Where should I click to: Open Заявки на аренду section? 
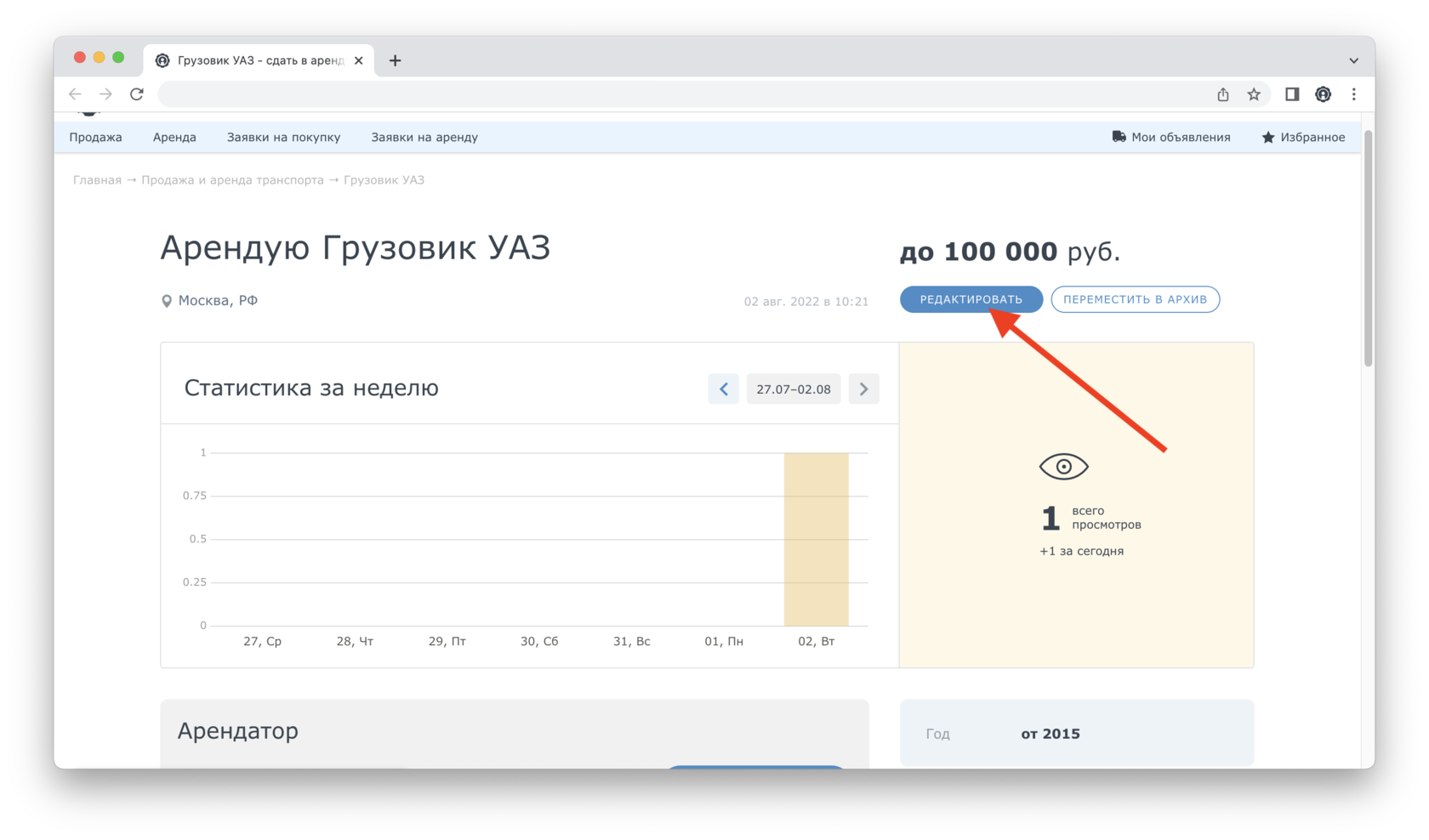click(424, 137)
